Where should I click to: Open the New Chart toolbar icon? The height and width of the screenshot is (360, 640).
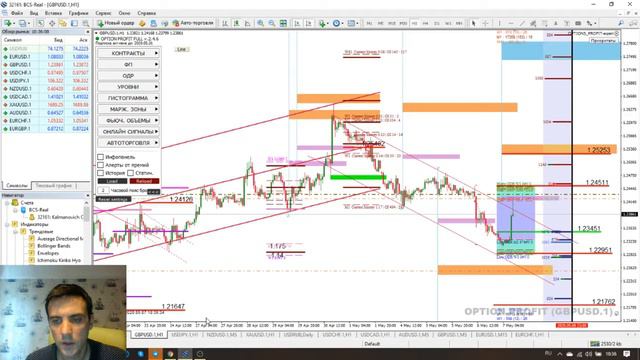pos(8,23)
